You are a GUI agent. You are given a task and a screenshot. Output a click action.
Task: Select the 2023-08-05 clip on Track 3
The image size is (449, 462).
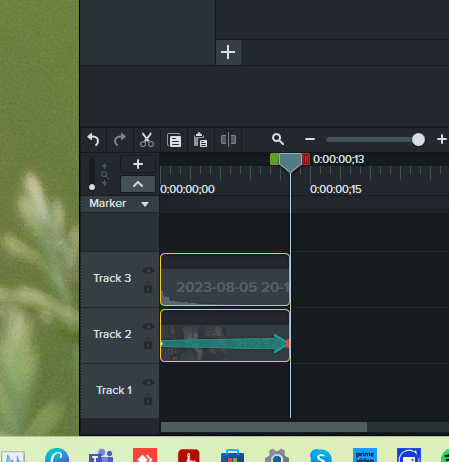click(x=225, y=279)
